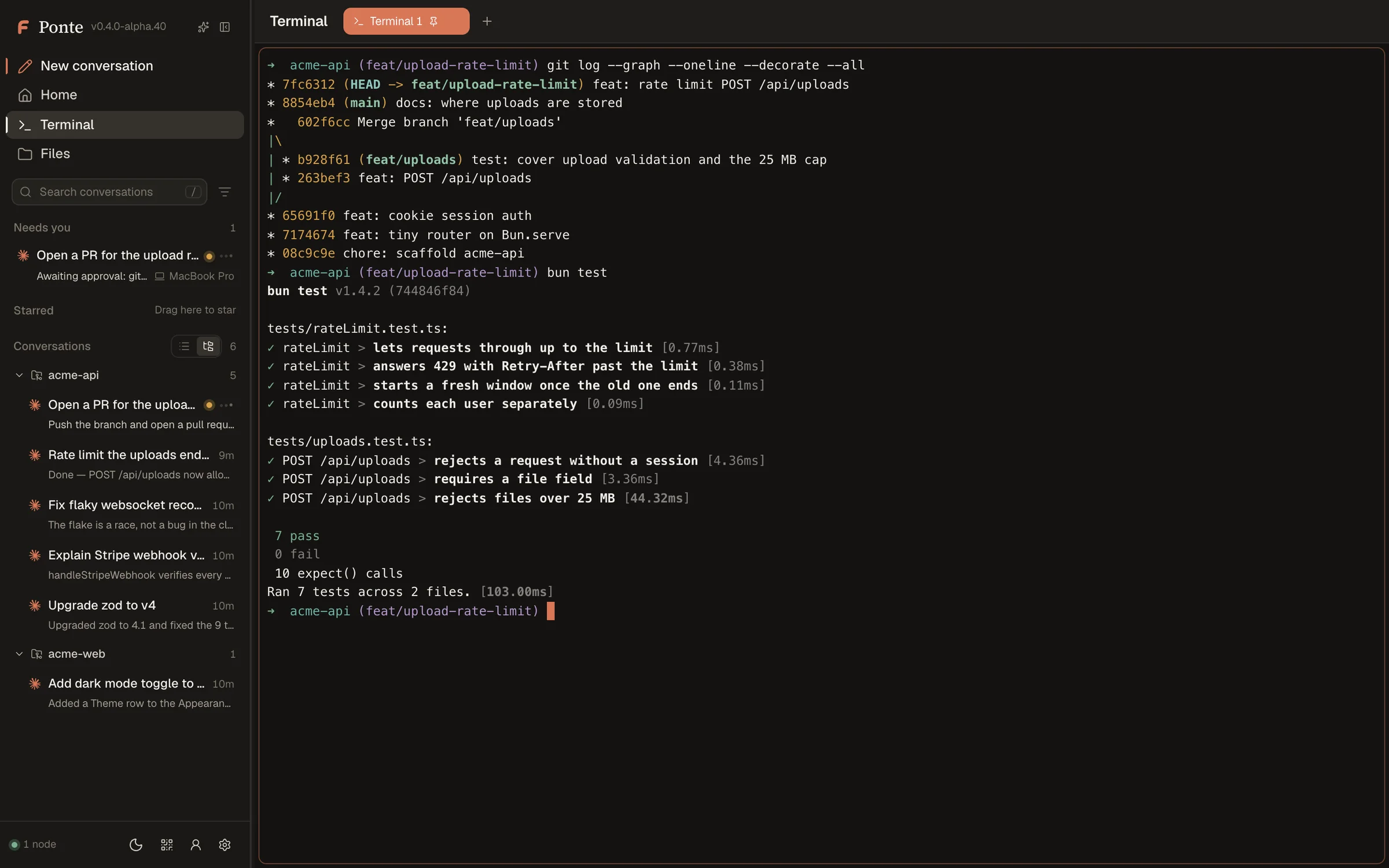1389x868 pixels.
Task: Toggle dark mode with moon icon
Action: pyautogui.click(x=136, y=845)
